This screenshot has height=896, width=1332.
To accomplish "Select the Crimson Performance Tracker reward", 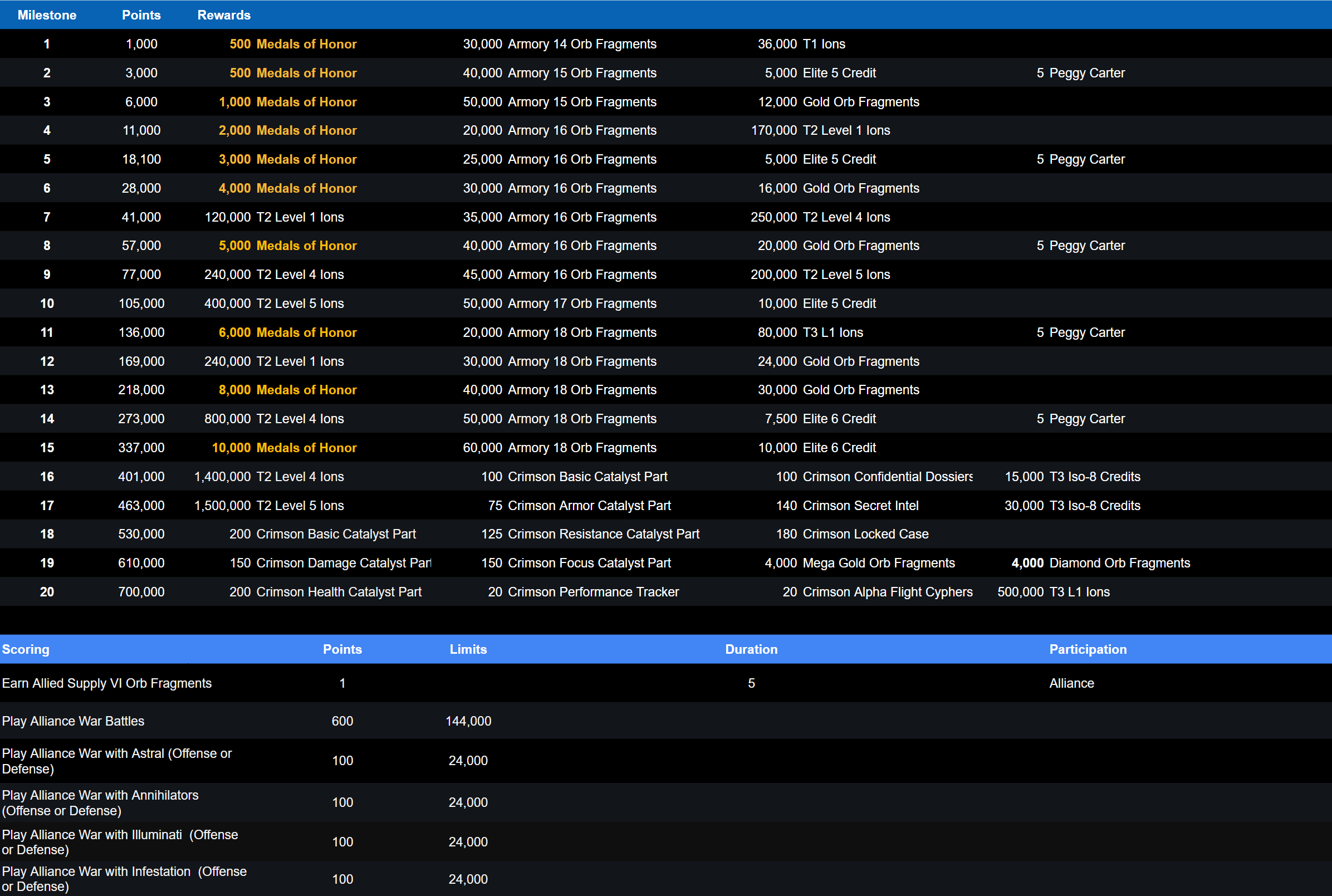I will [592, 591].
